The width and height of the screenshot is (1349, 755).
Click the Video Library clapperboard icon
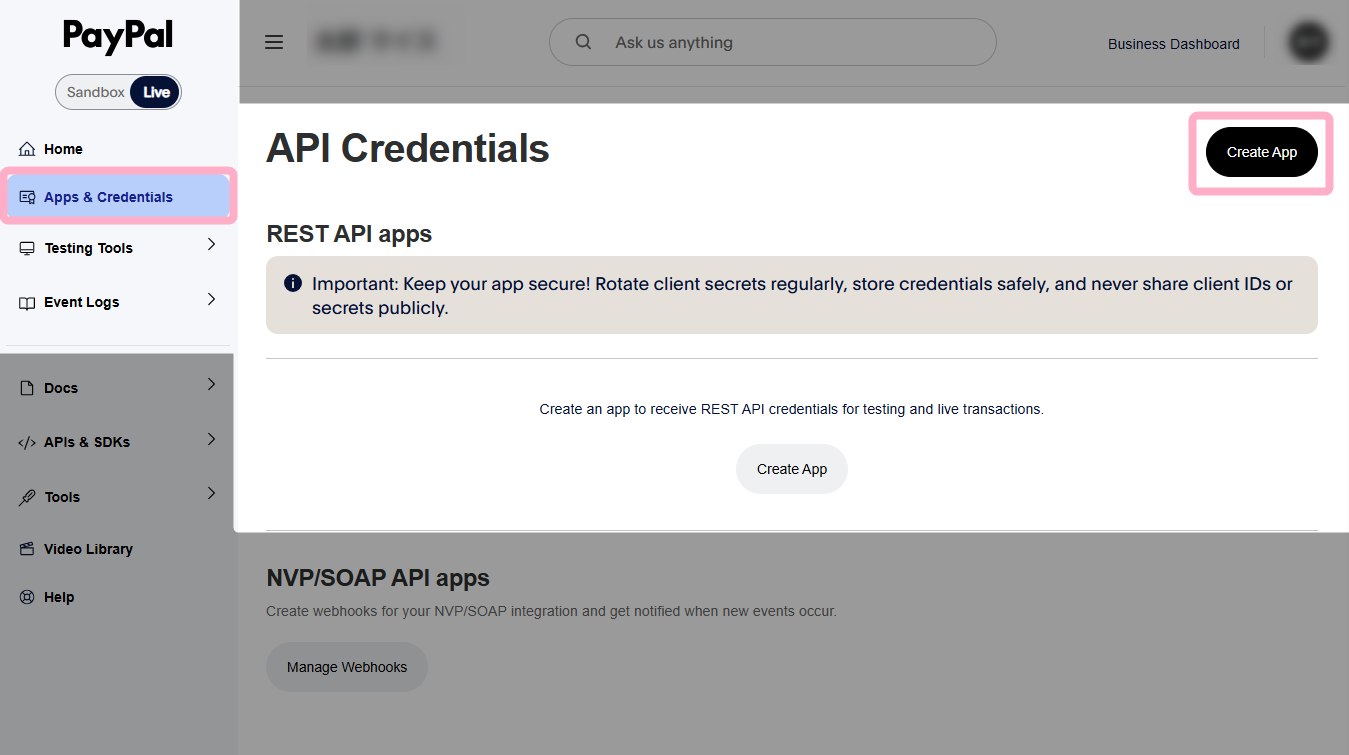pos(27,549)
